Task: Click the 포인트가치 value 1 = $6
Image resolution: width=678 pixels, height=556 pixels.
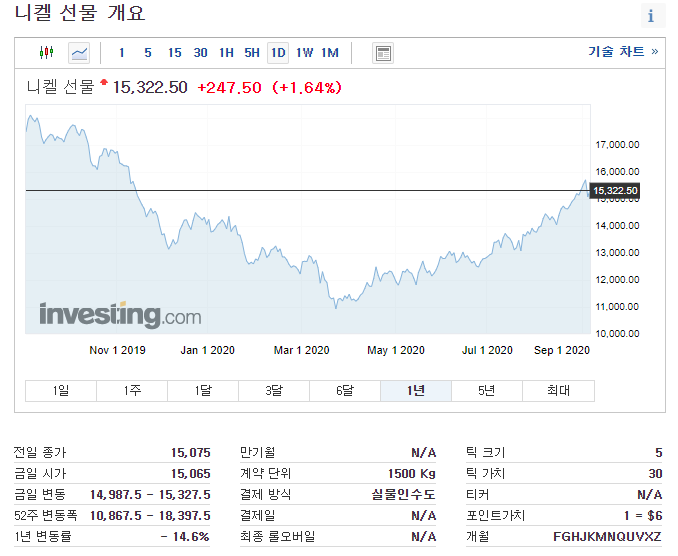Action: [x=643, y=516]
